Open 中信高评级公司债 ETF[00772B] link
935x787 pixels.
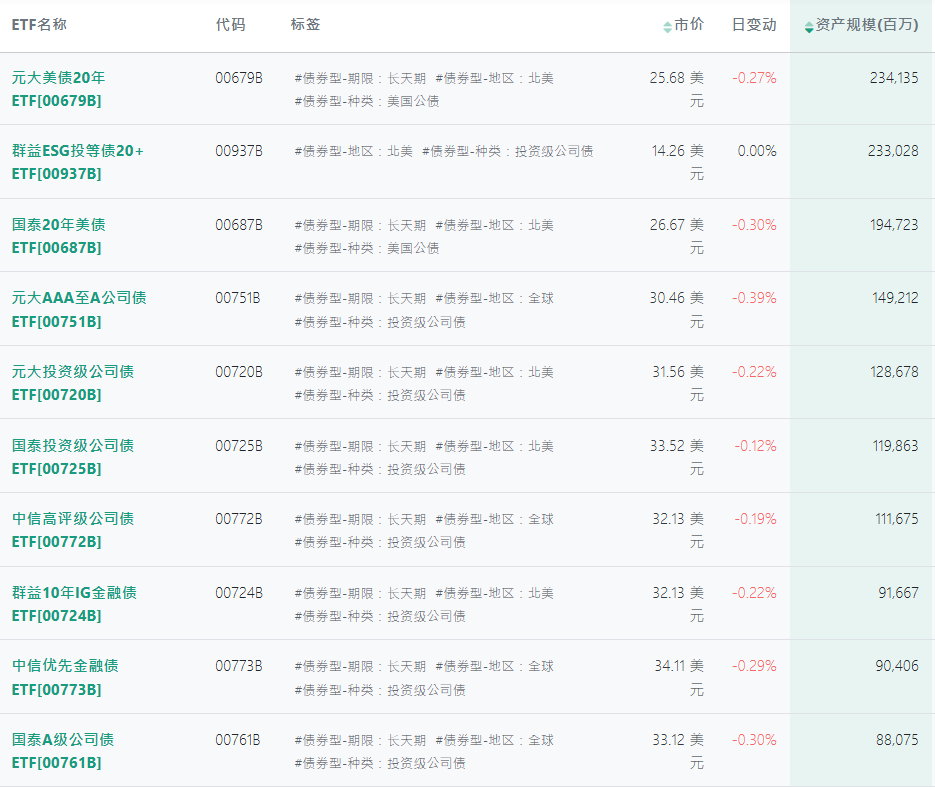tap(73, 530)
